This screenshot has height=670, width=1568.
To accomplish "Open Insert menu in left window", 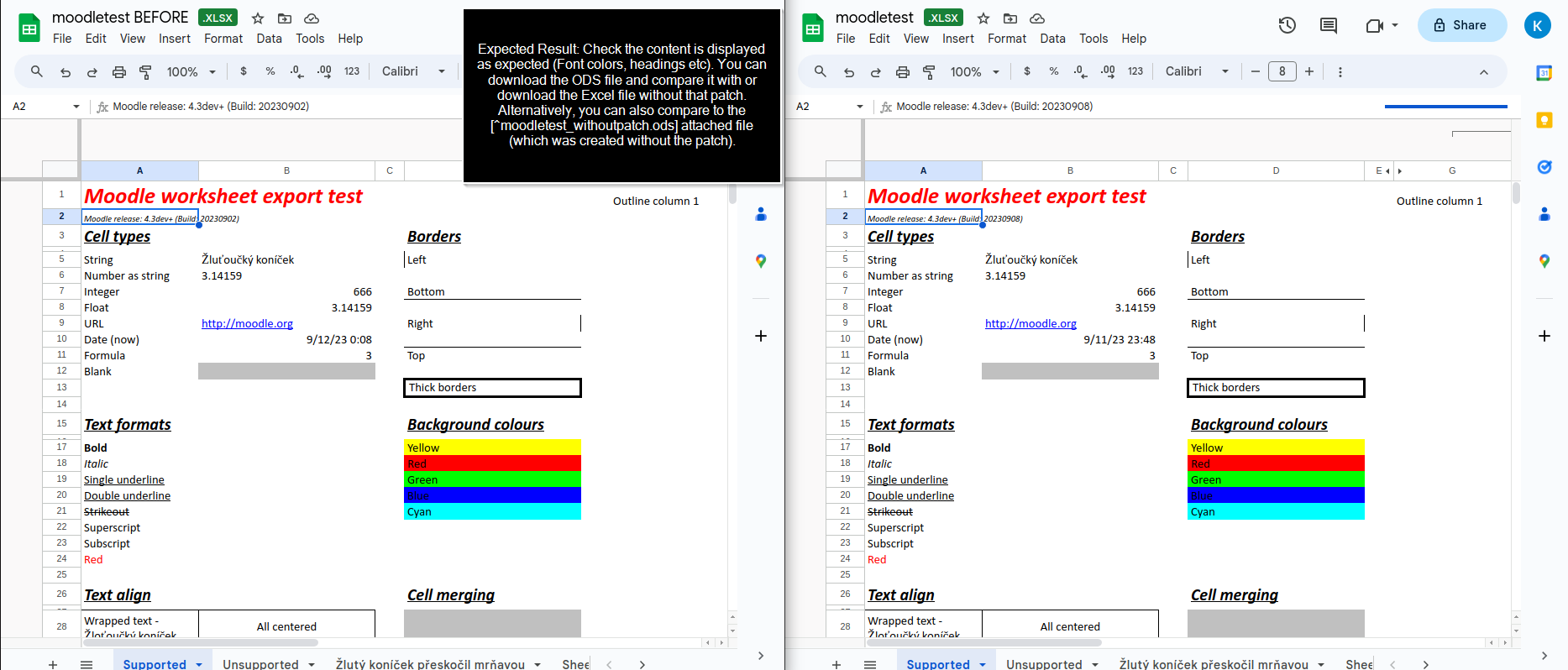I will coord(175,39).
